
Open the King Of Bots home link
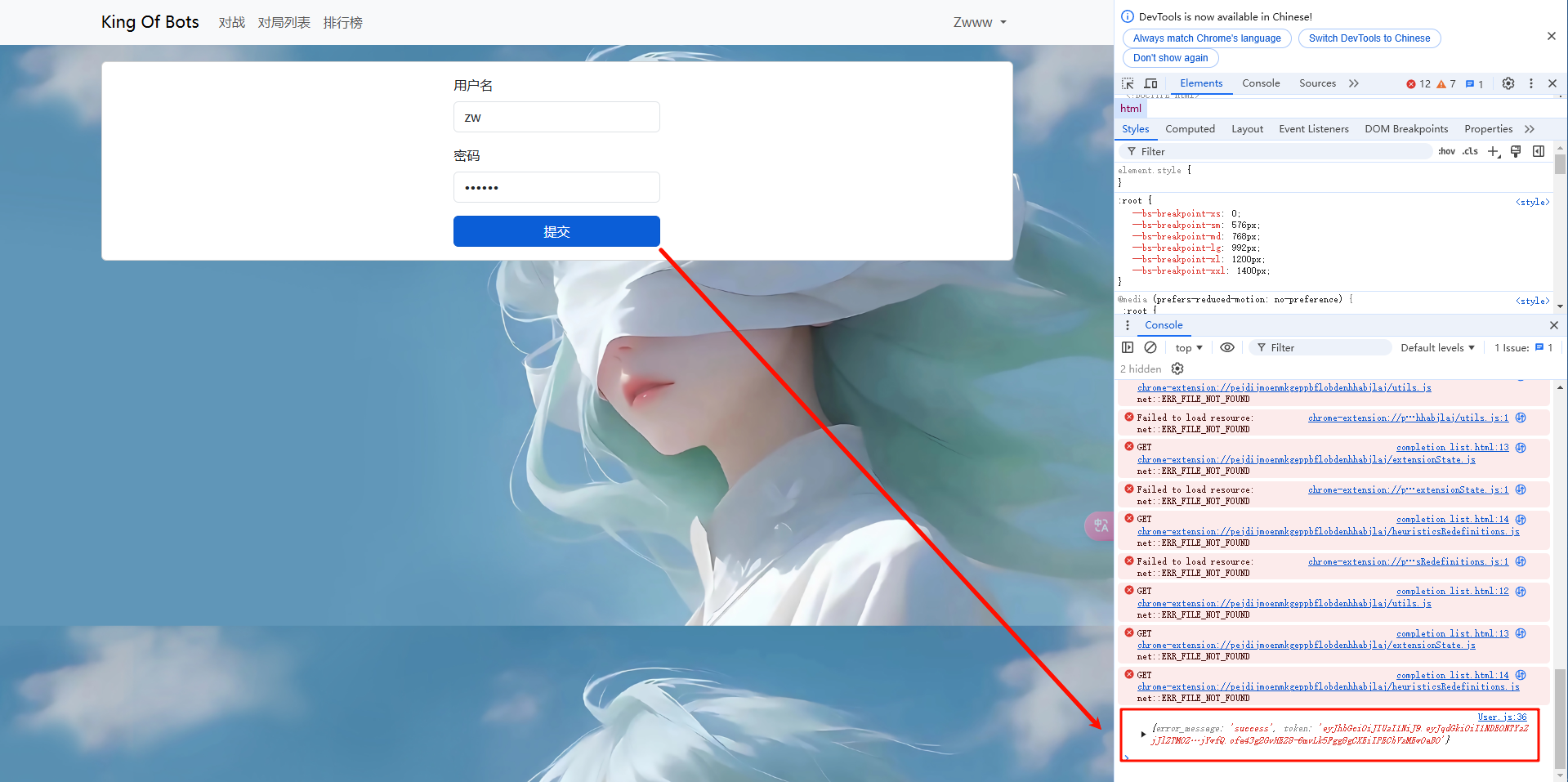tap(150, 22)
